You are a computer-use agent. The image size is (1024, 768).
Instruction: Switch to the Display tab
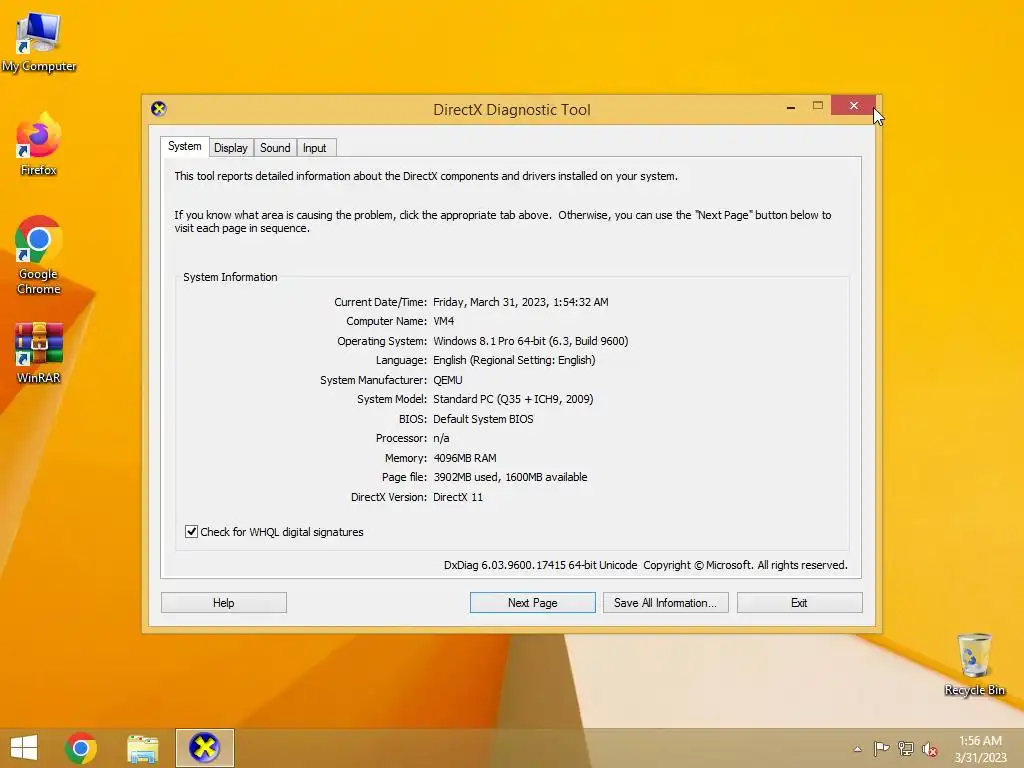[x=231, y=148]
